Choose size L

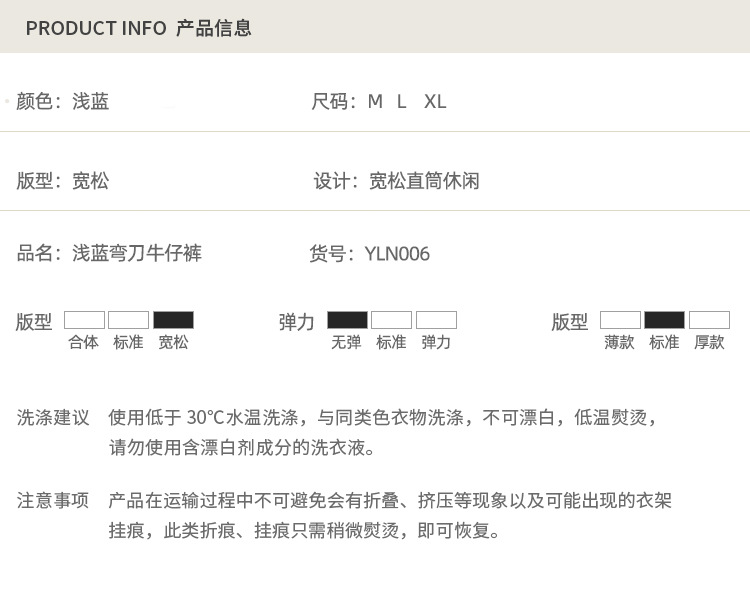click(402, 101)
